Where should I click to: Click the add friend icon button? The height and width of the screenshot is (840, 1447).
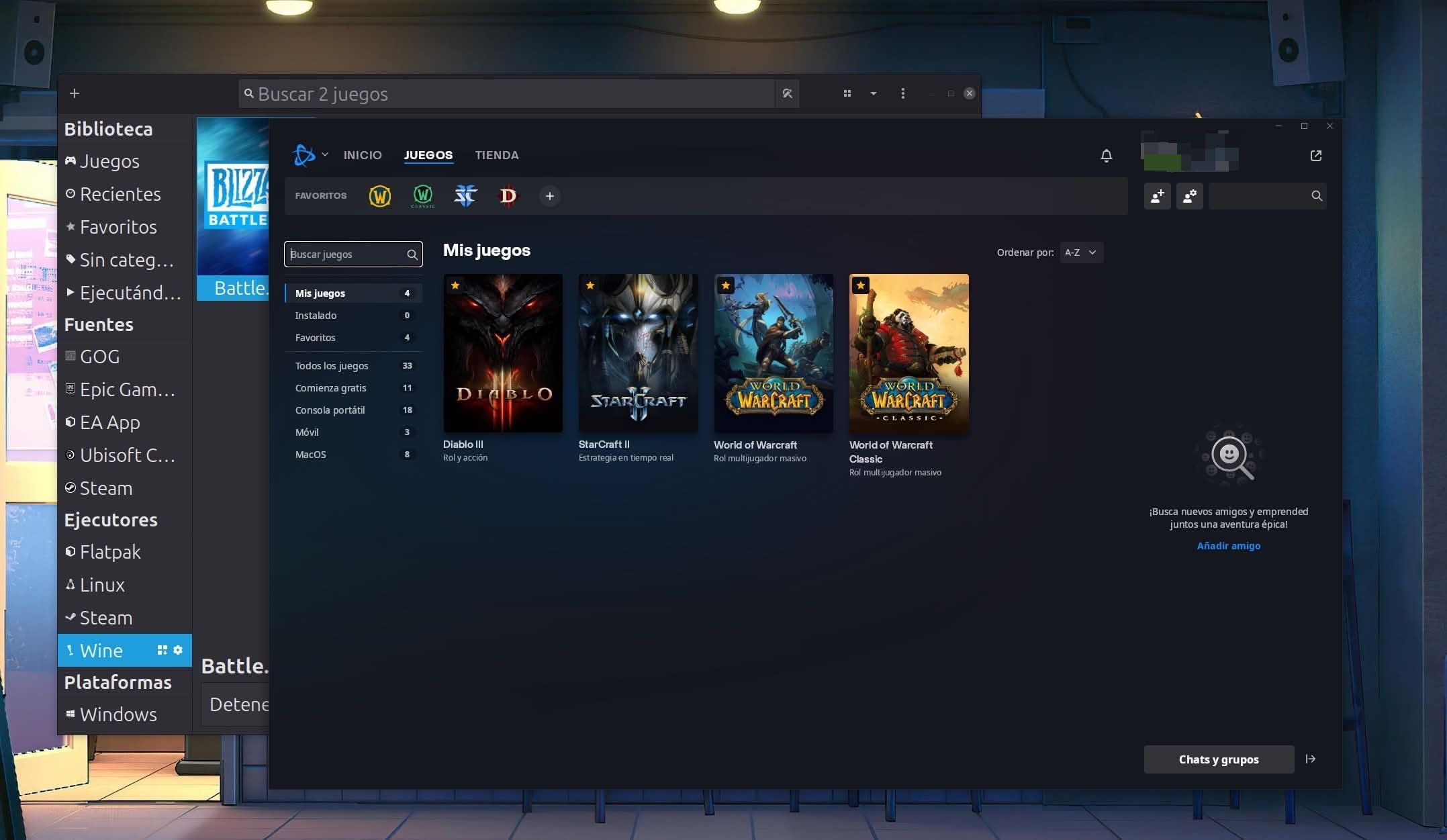(1157, 196)
